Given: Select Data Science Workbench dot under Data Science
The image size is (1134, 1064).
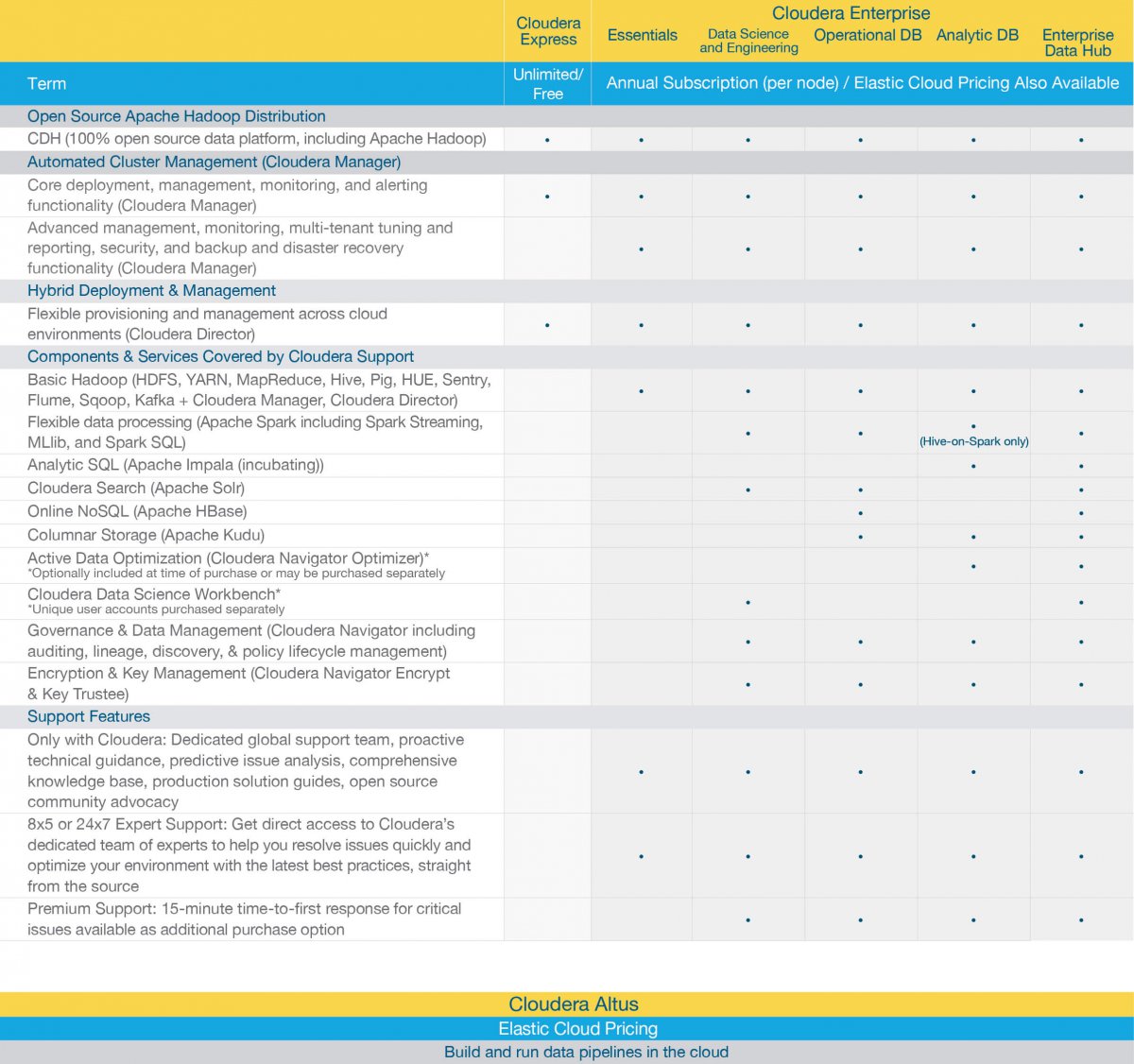Looking at the screenshot, I should tap(747, 602).
